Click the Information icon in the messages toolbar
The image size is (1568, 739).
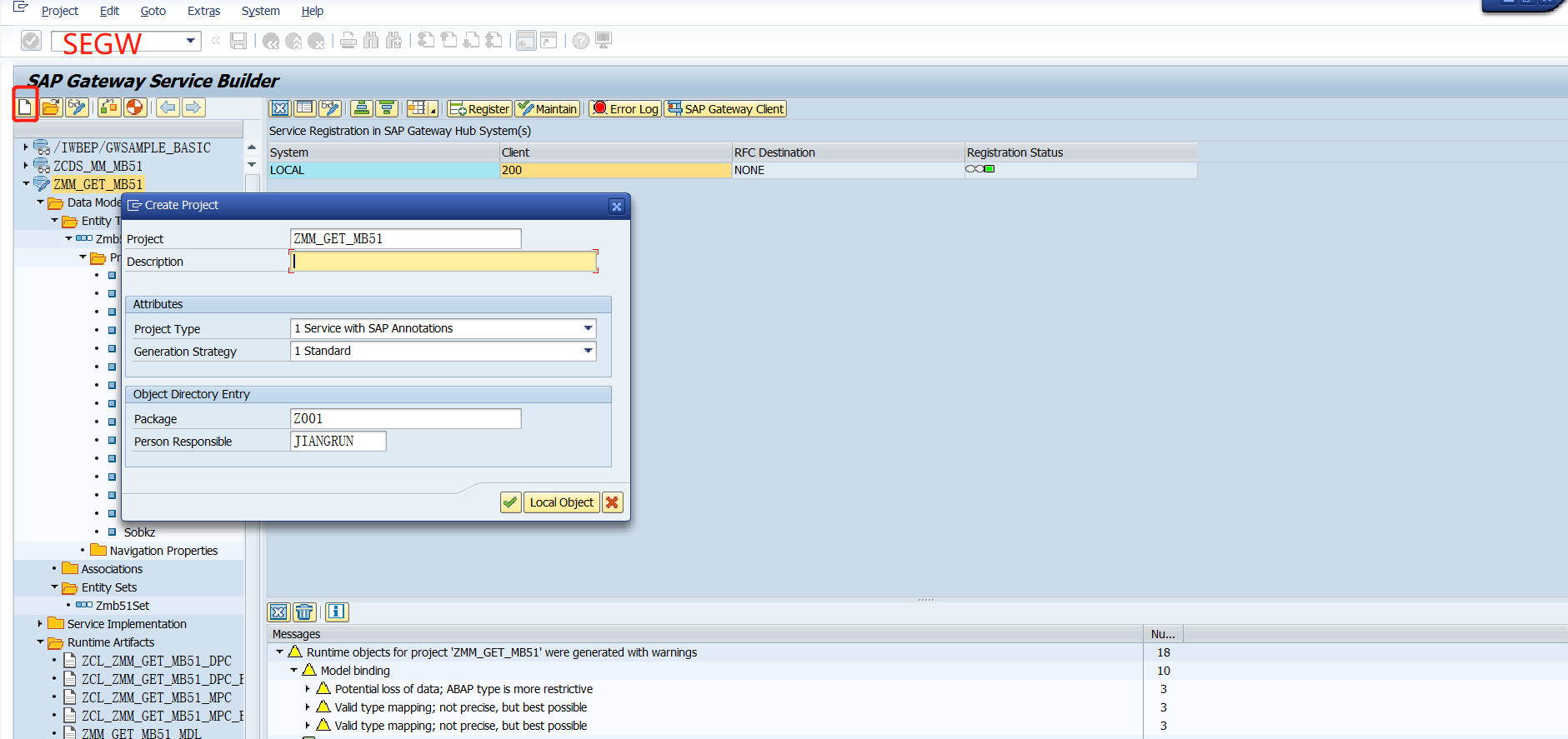(336, 612)
